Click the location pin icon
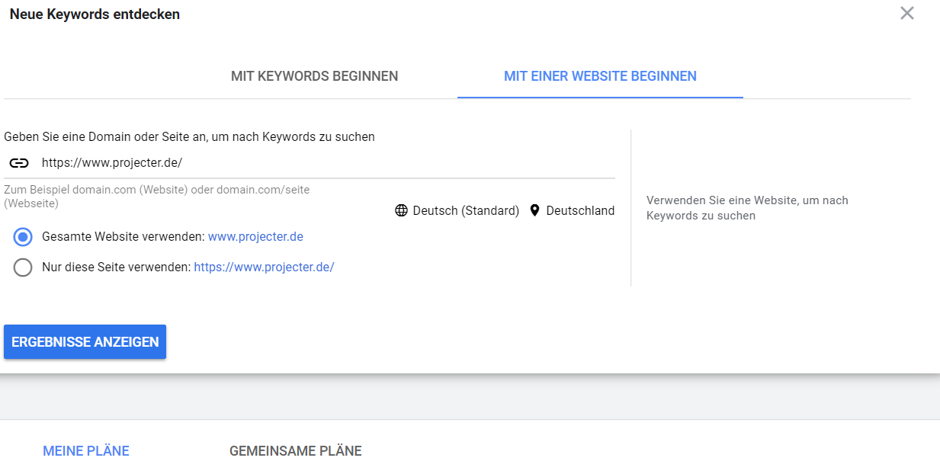 pos(535,211)
